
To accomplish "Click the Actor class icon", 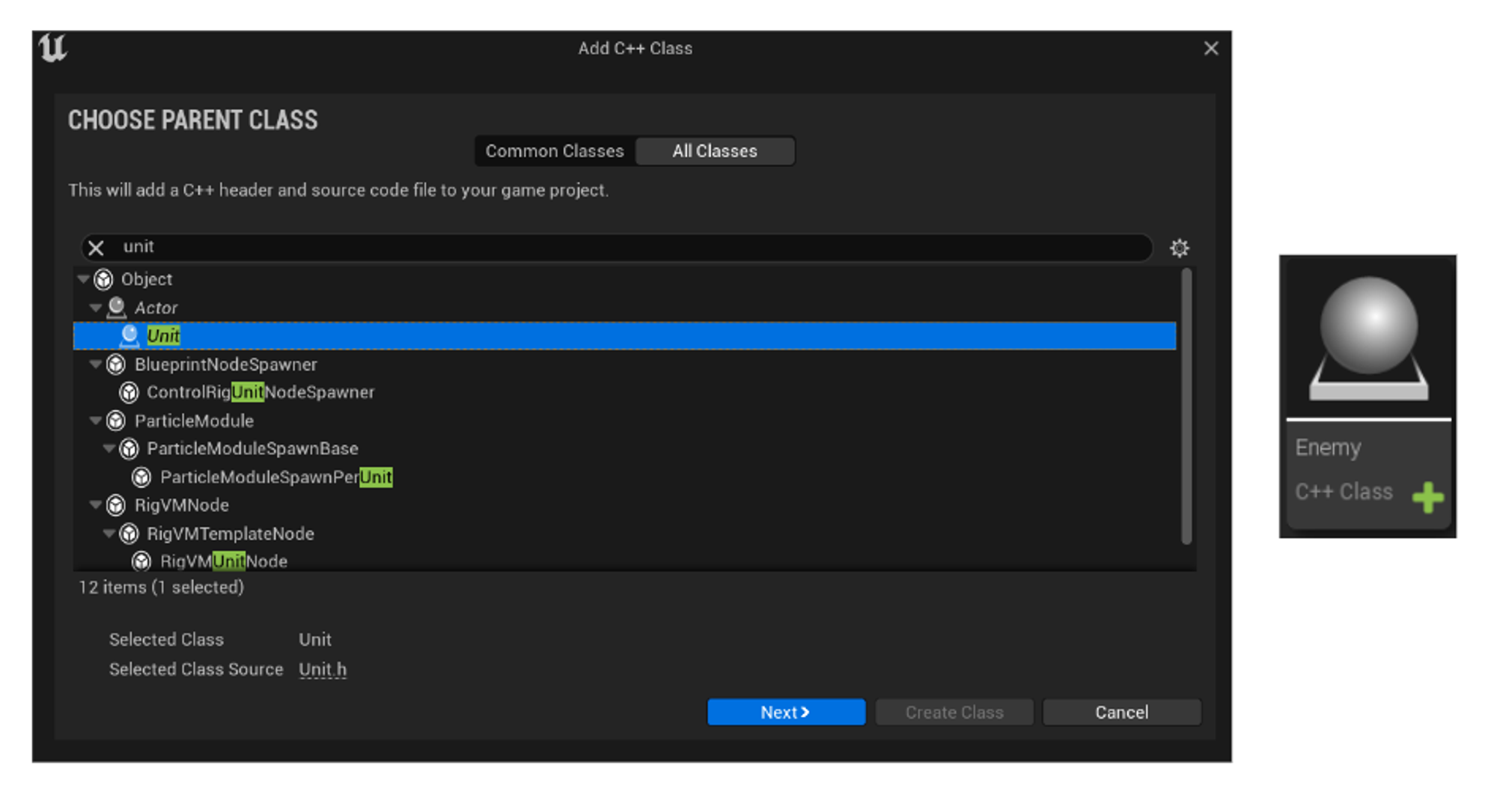I will click(116, 308).
